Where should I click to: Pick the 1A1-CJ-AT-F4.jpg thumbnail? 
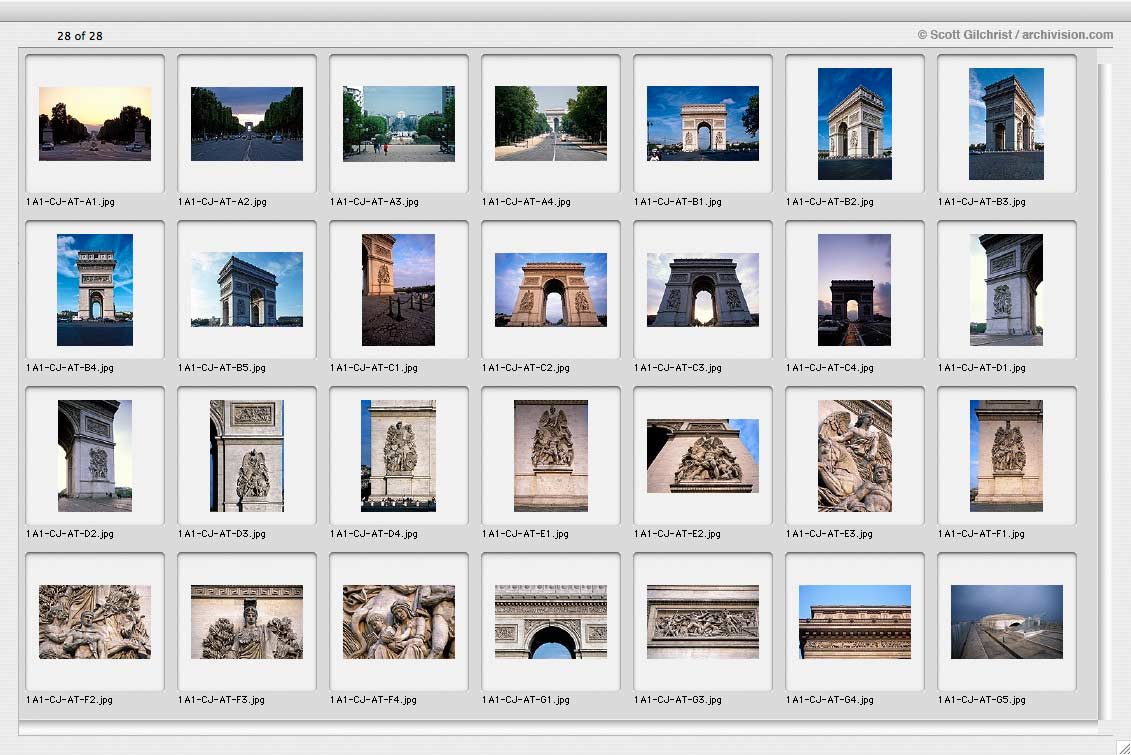pos(399,622)
